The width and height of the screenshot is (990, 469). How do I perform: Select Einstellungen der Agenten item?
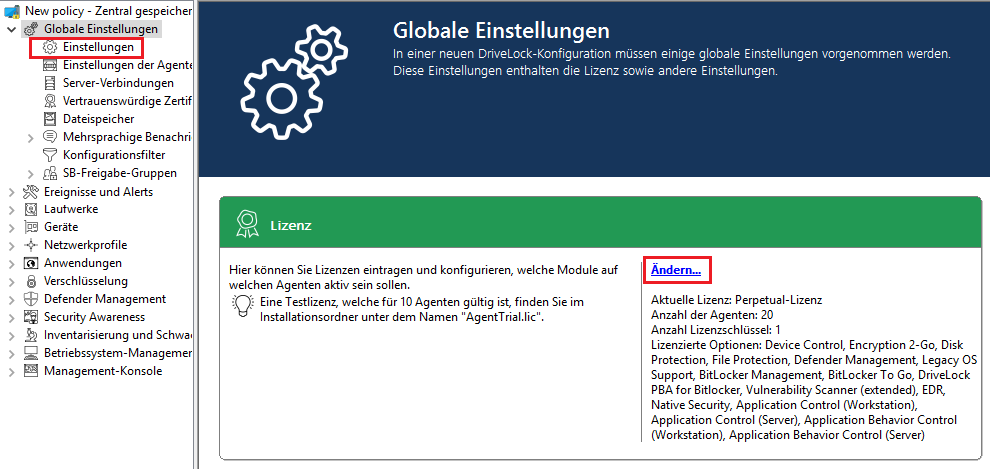click(127, 65)
